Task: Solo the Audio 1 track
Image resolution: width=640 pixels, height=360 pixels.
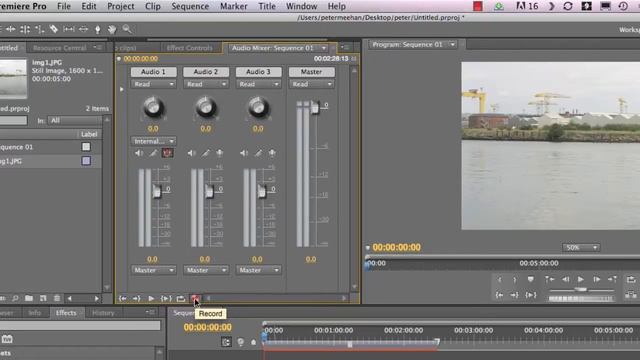Action: click(x=153, y=153)
